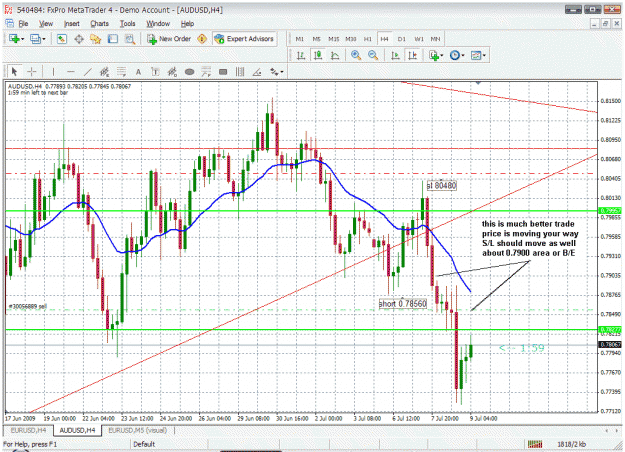Show the Market Watch window
Viewport: 625px width, 452px height.
tap(61, 39)
